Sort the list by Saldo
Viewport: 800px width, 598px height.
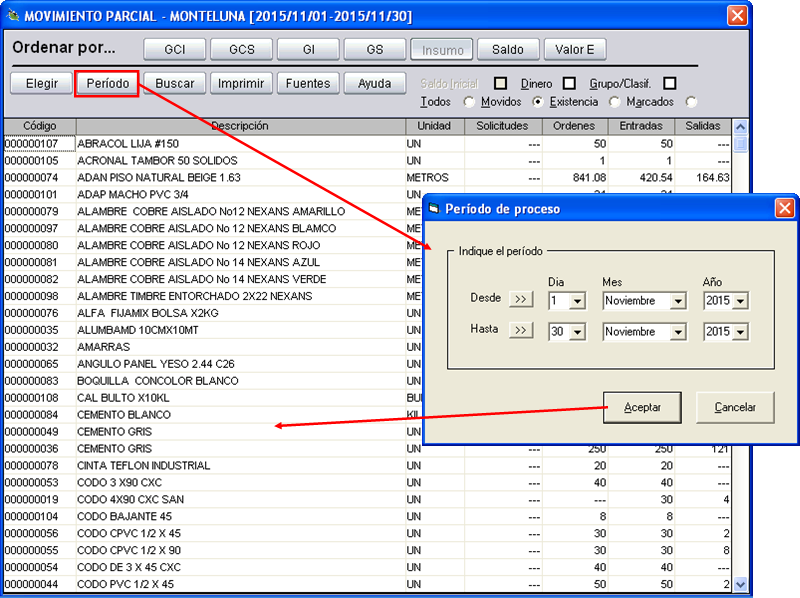[508, 49]
